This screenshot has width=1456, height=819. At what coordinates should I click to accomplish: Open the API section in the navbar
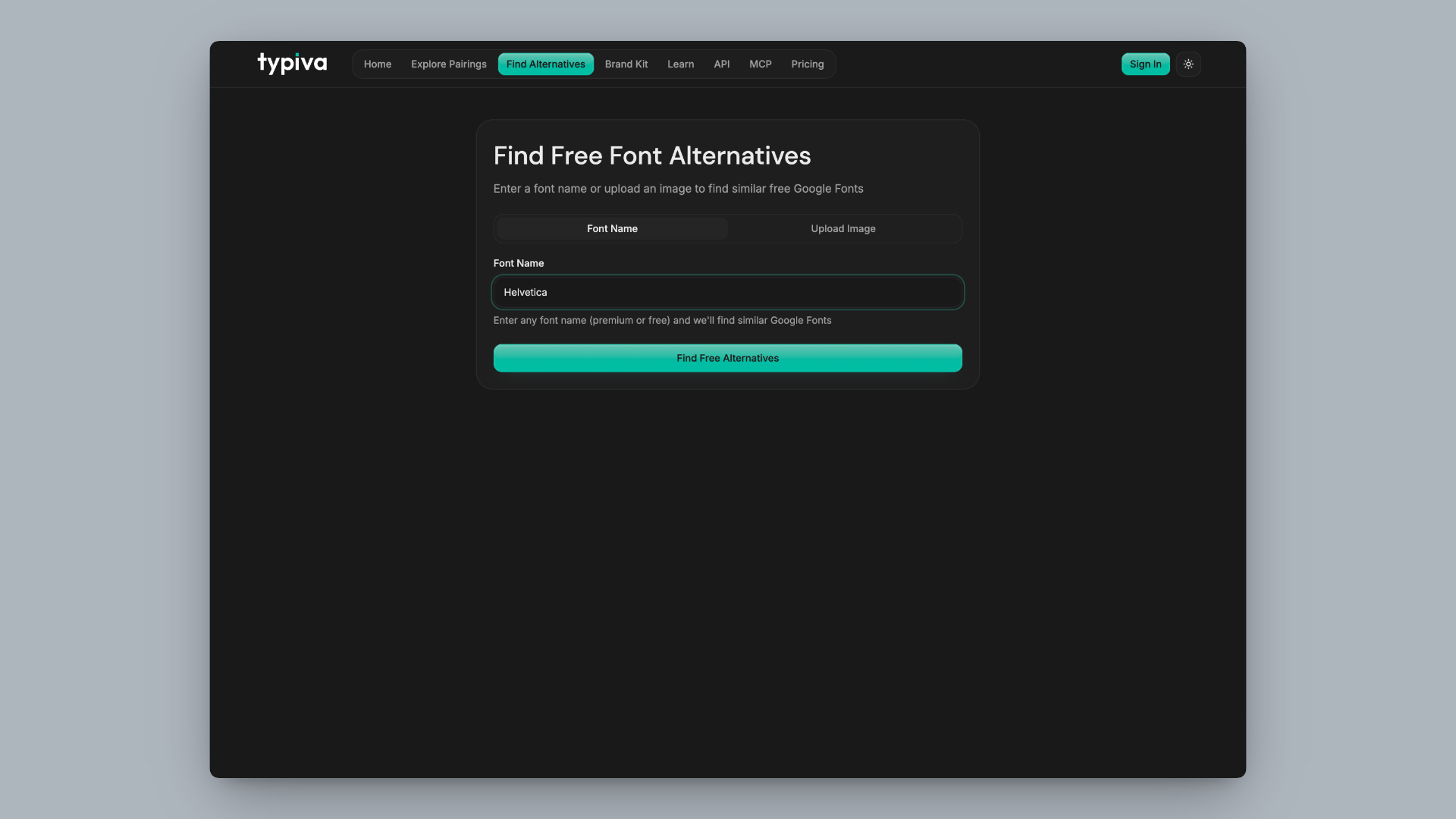pyautogui.click(x=721, y=64)
